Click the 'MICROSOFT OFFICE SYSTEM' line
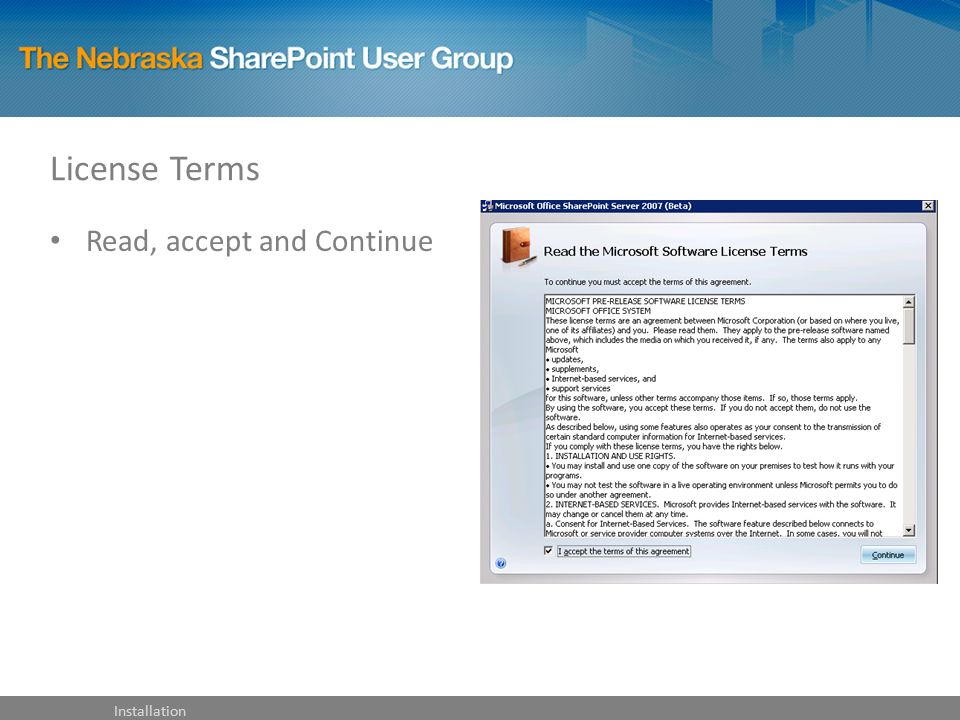 [x=598, y=311]
